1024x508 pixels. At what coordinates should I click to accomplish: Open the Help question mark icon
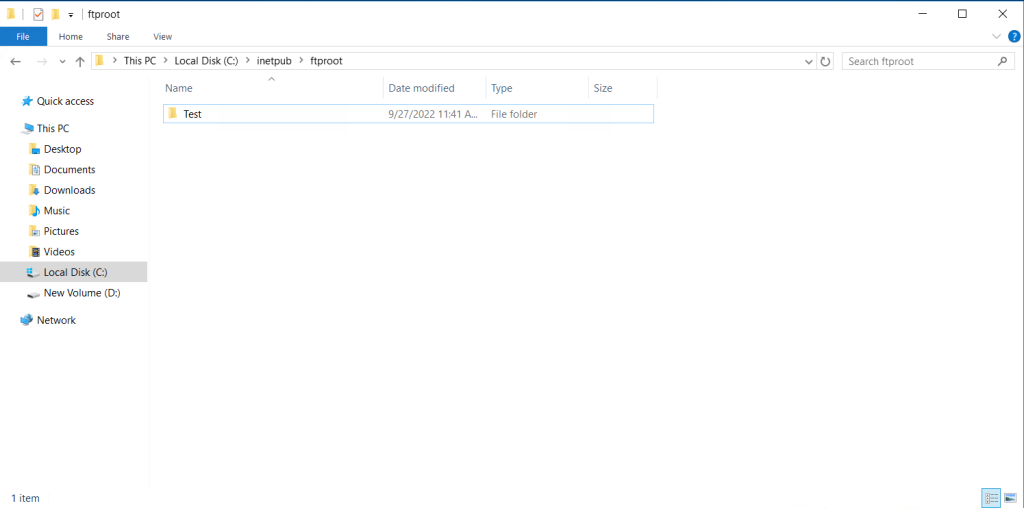1013,36
